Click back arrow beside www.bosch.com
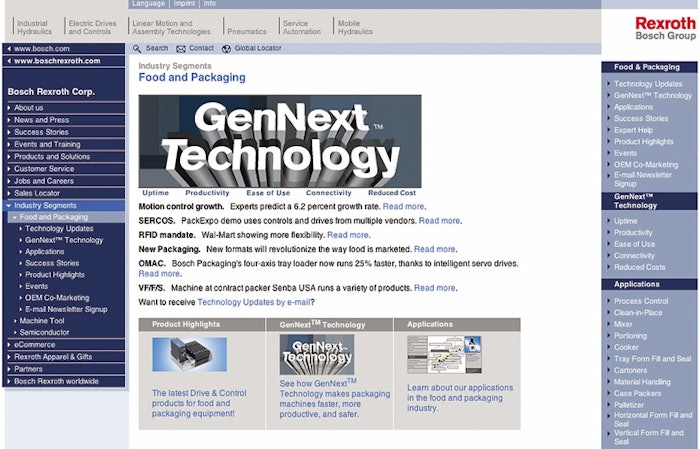Screen dimensions: 700x449 [x=9, y=49]
